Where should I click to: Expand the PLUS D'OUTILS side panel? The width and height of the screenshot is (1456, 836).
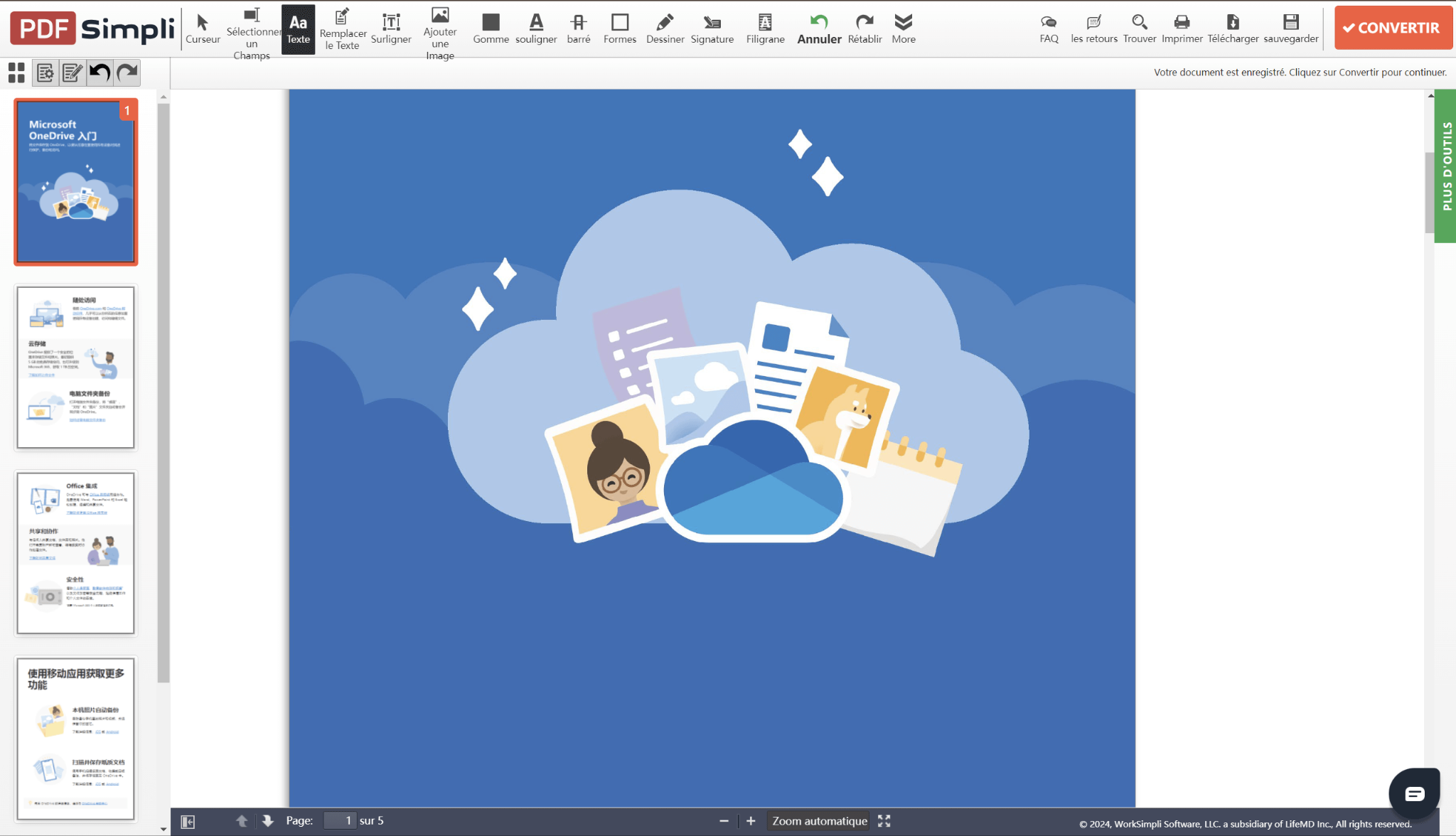pos(1446,166)
